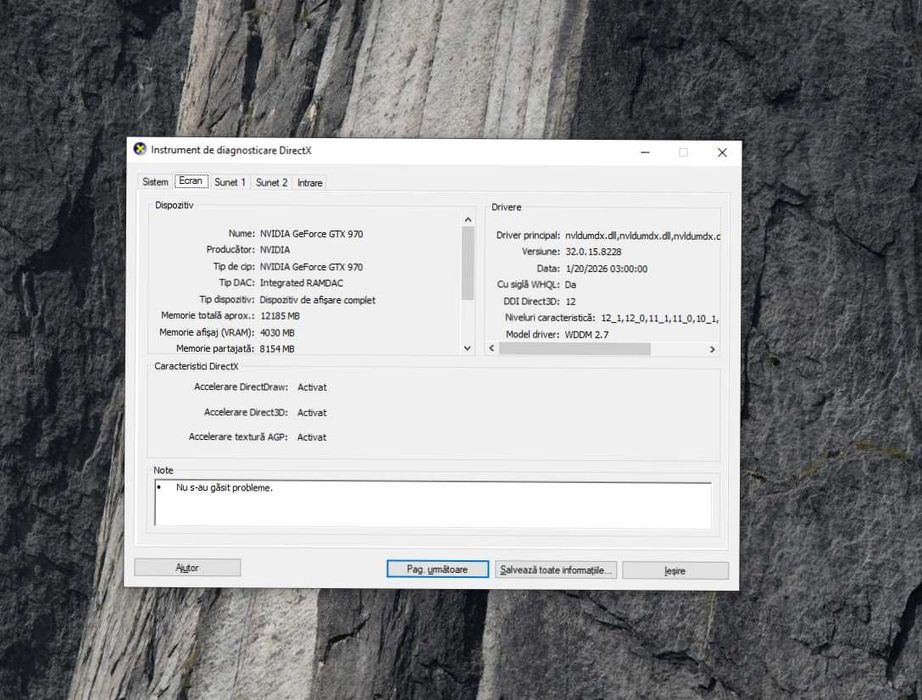The height and width of the screenshot is (700, 922).
Task: Click Accelerare DirectDraw Activat value
Action: coord(312,387)
